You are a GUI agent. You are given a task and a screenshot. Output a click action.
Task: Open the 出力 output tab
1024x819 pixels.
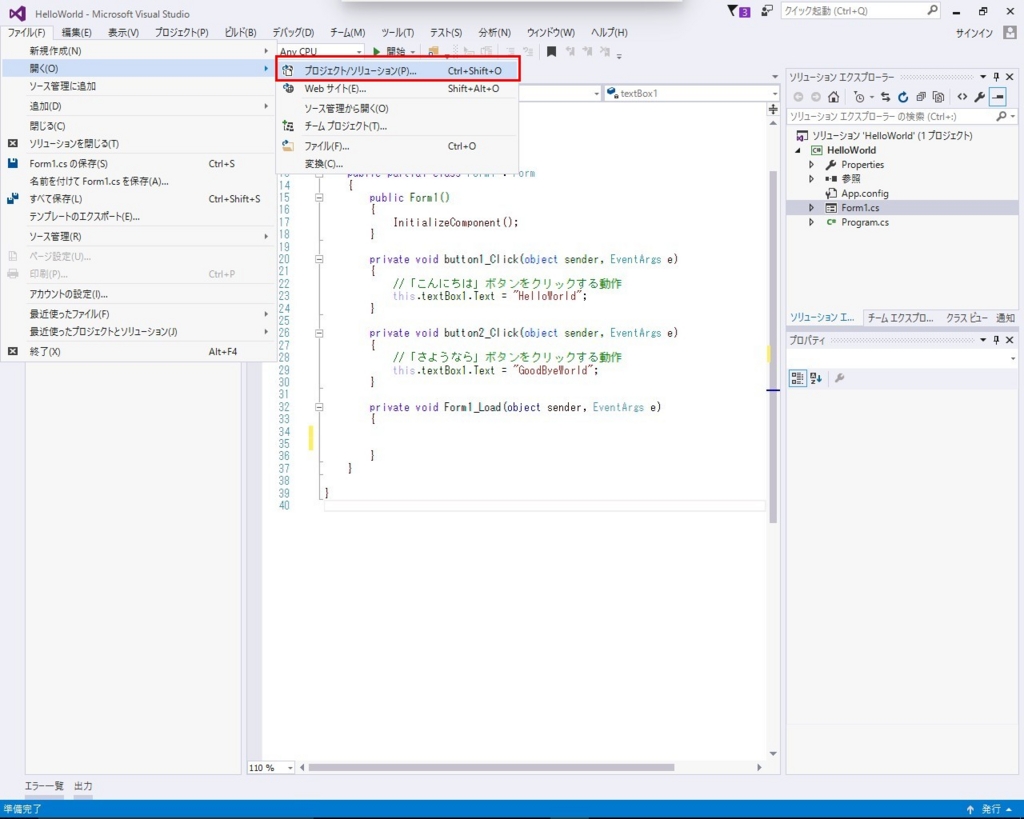point(83,786)
